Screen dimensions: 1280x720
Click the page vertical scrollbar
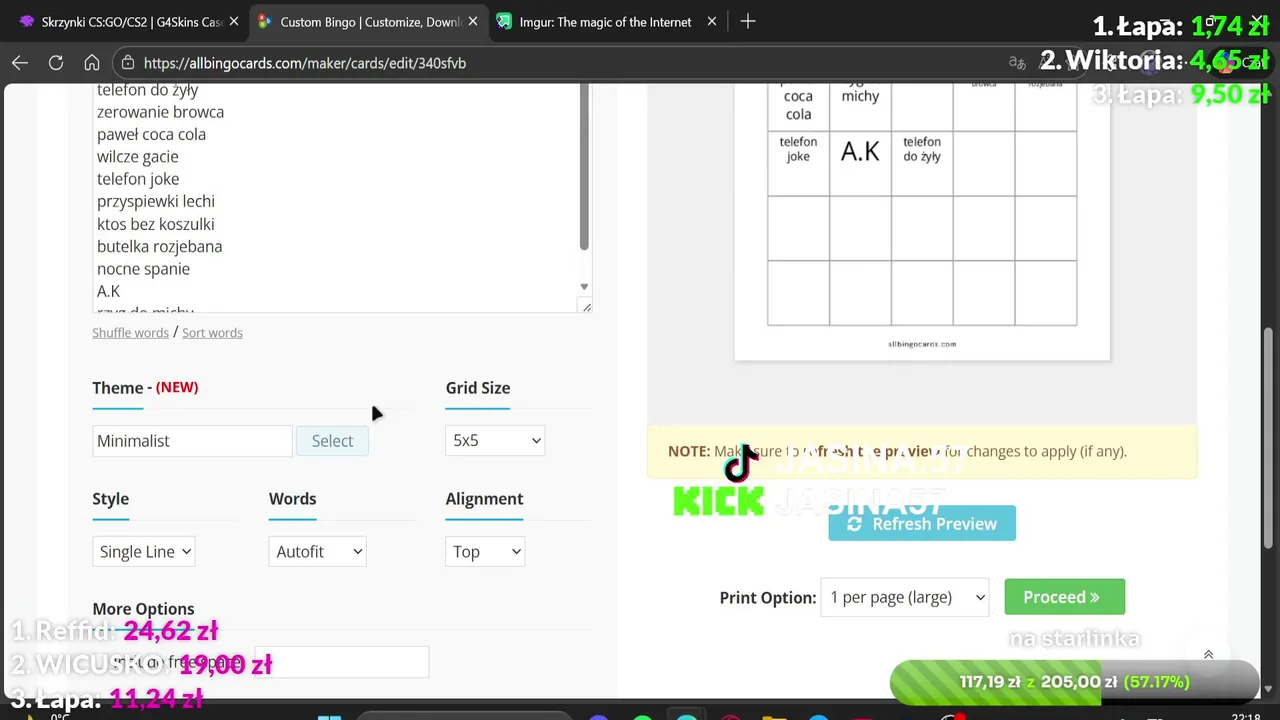pyautogui.click(x=1269, y=440)
